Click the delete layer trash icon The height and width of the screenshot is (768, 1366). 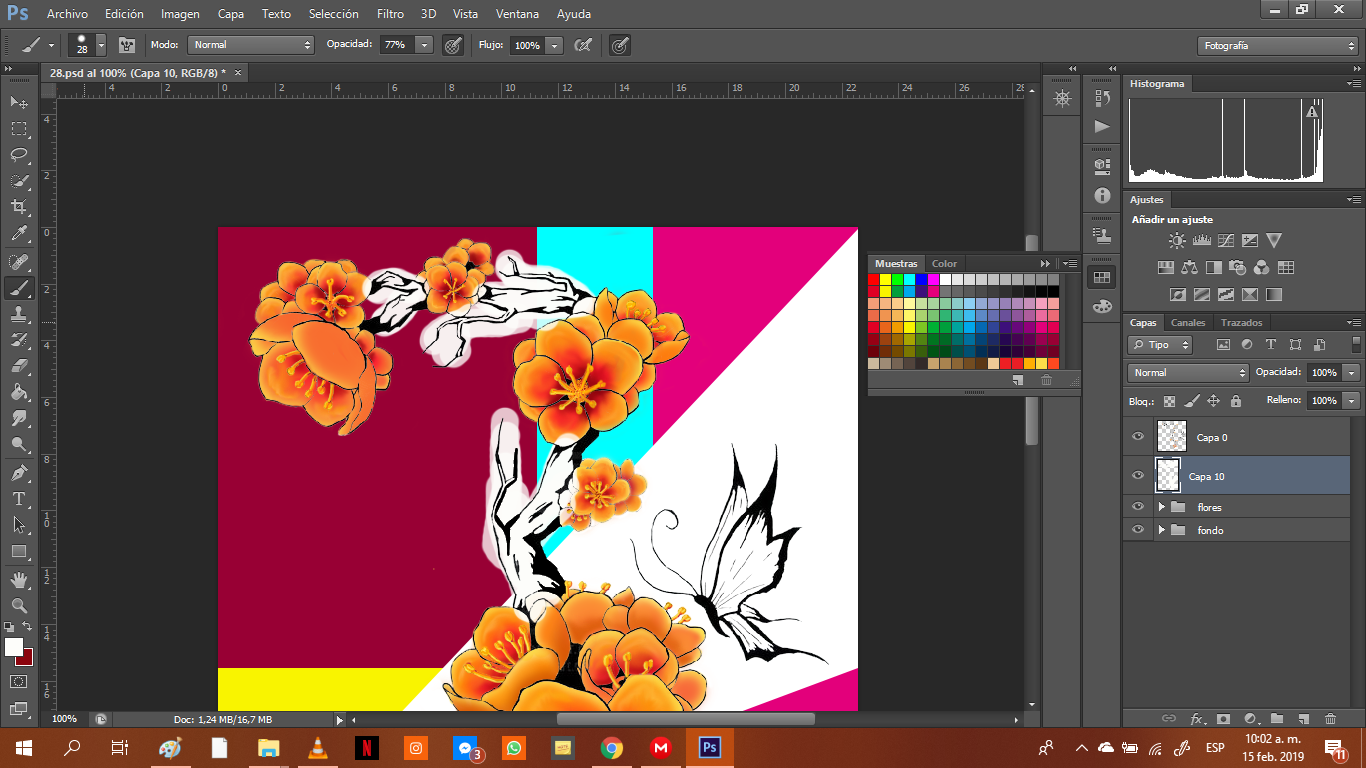1330,718
